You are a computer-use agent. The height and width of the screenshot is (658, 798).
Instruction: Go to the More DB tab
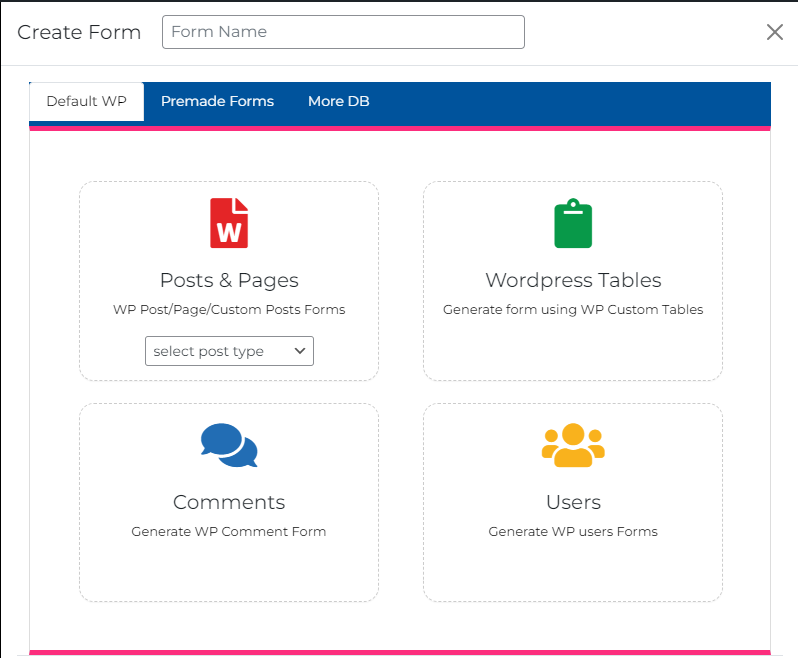(x=339, y=101)
